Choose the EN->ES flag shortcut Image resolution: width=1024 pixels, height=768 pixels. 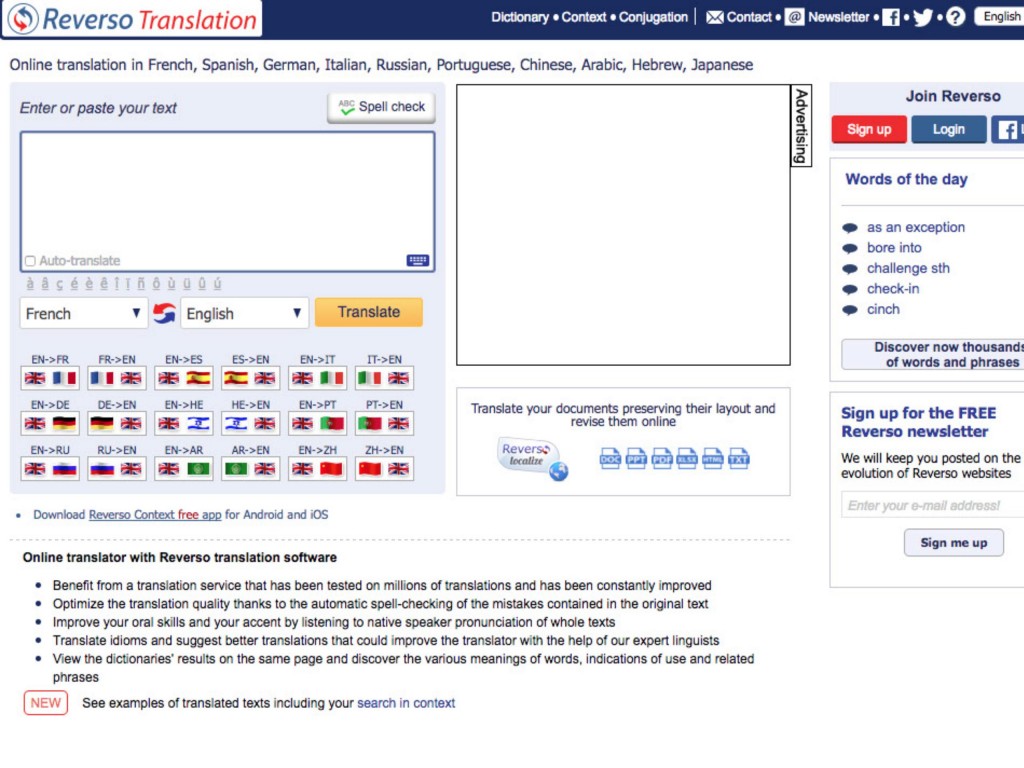tap(184, 378)
